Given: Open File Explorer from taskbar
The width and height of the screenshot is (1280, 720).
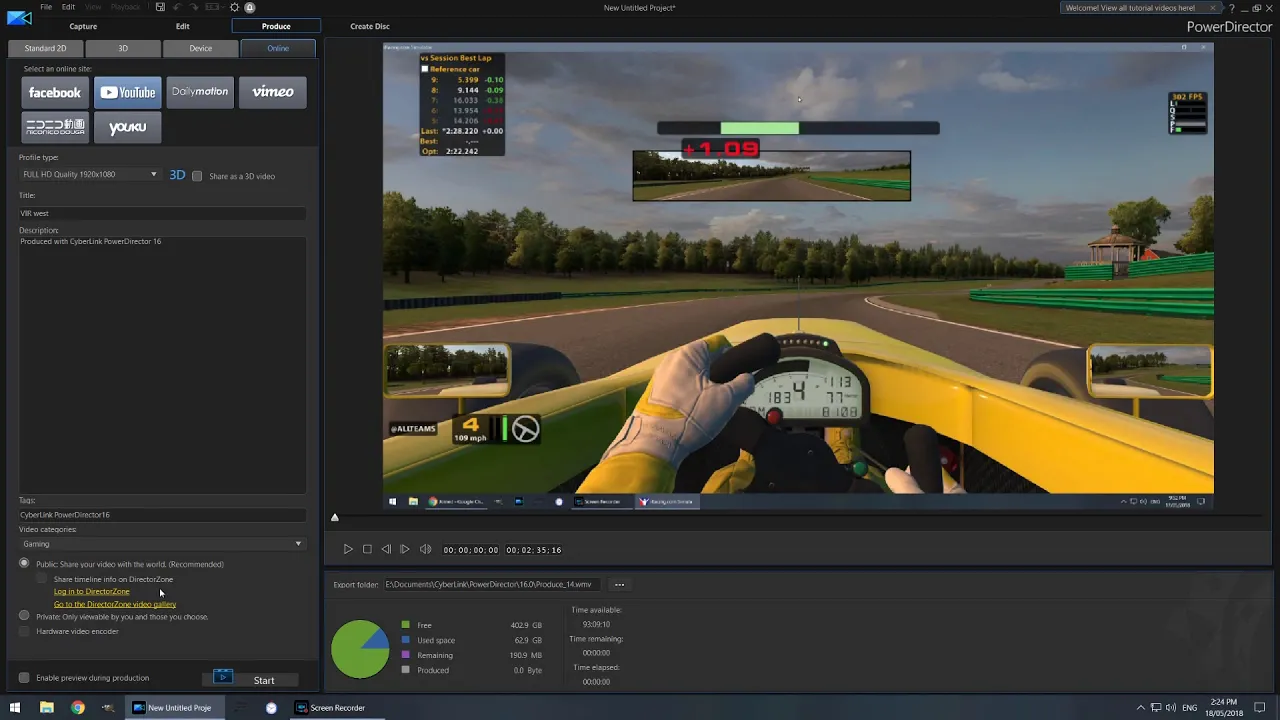Looking at the screenshot, I should coord(46,708).
